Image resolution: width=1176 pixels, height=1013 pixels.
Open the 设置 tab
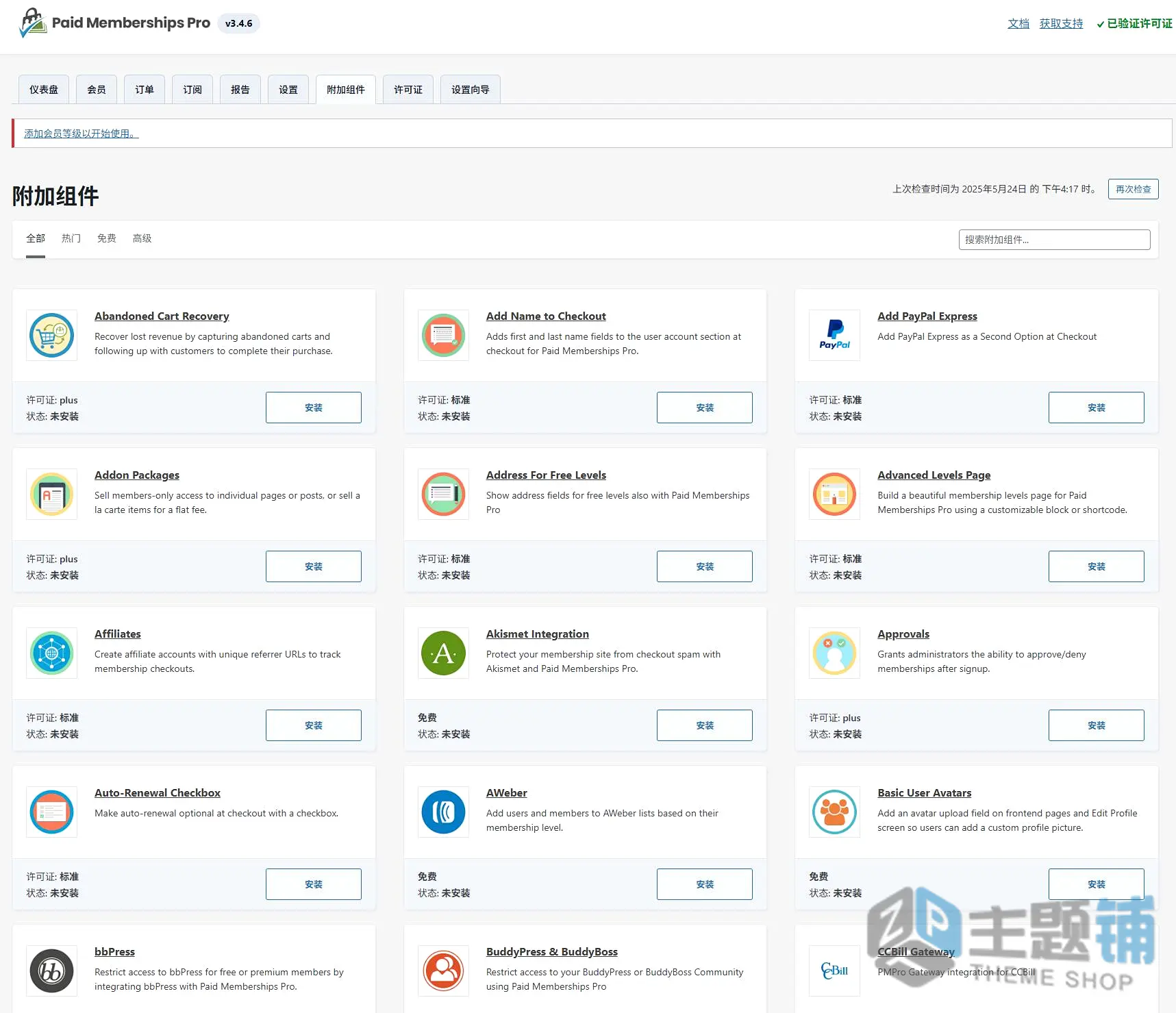pyautogui.click(x=288, y=90)
